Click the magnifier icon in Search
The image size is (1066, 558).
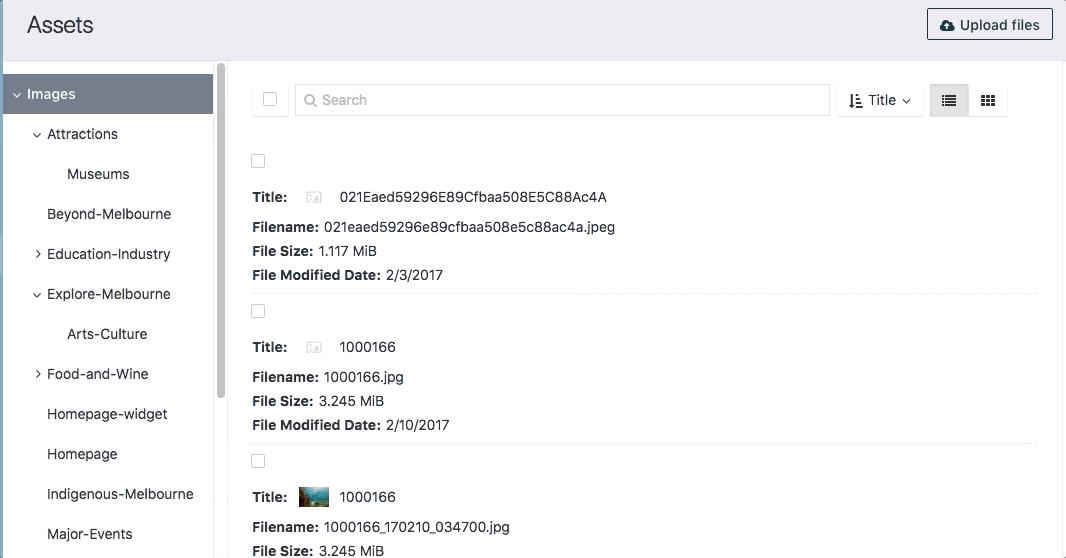click(310, 101)
